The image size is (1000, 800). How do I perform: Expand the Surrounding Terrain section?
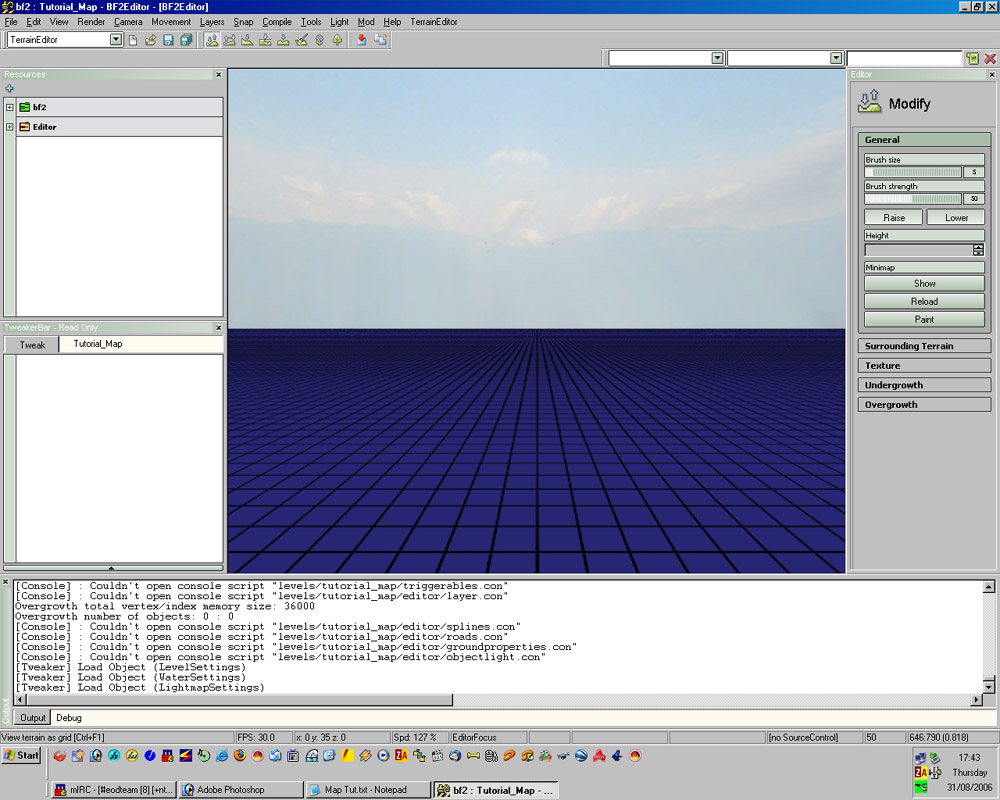(924, 346)
